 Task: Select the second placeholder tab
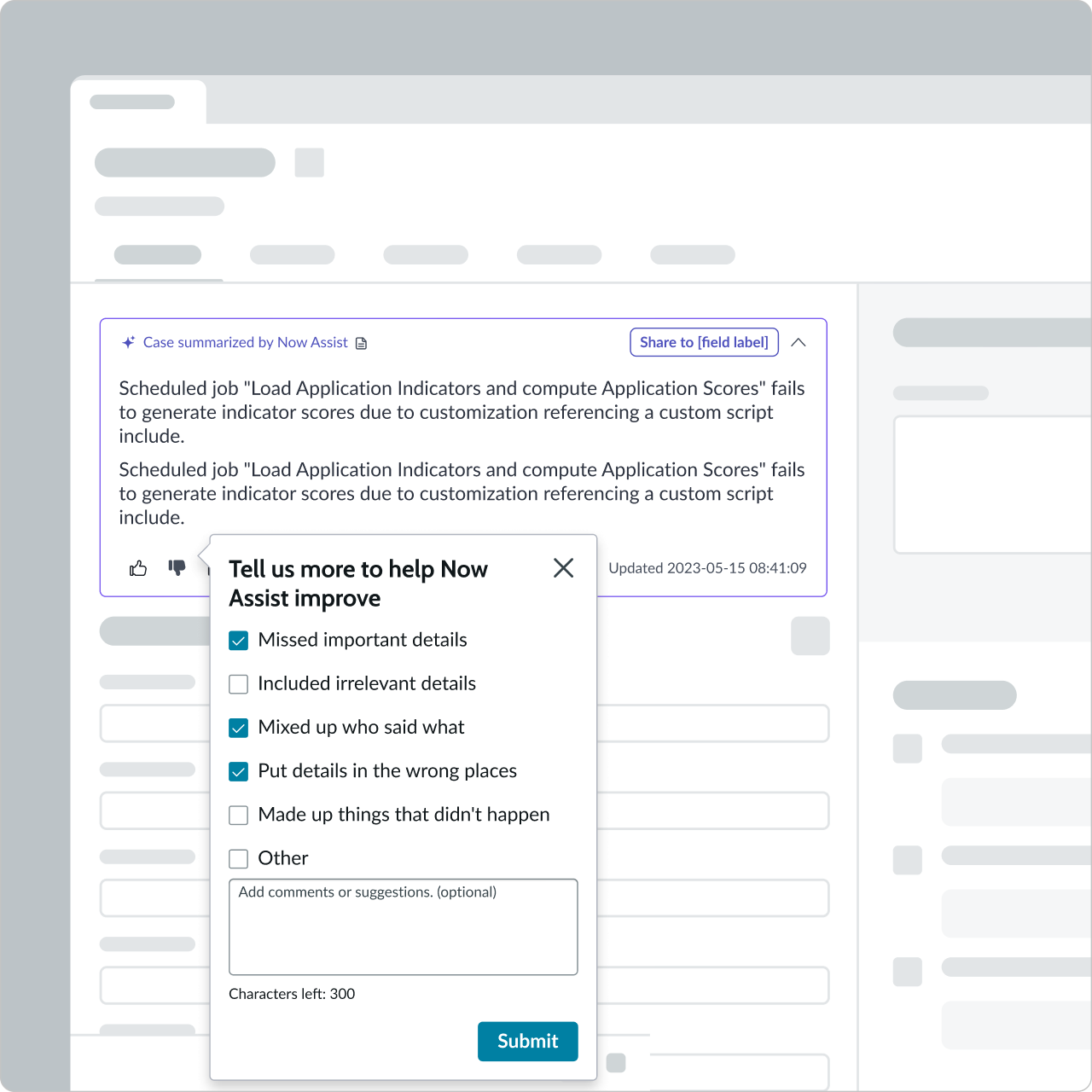(x=292, y=255)
